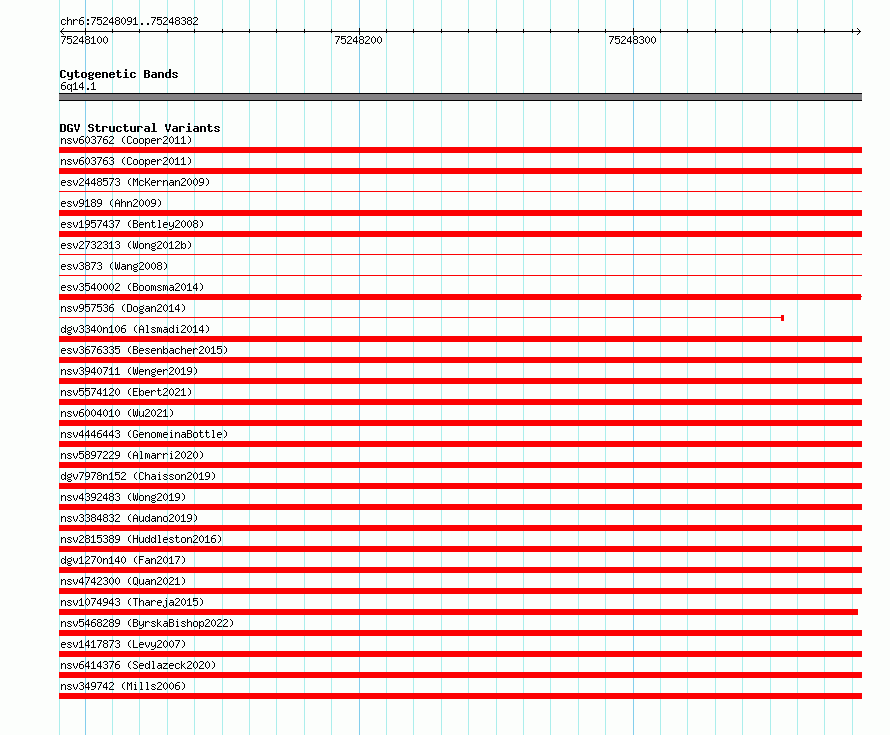Viewport: 890px width, 735px height.
Task: Click nsv4392483 (Wong2019) label
Action: (123, 497)
